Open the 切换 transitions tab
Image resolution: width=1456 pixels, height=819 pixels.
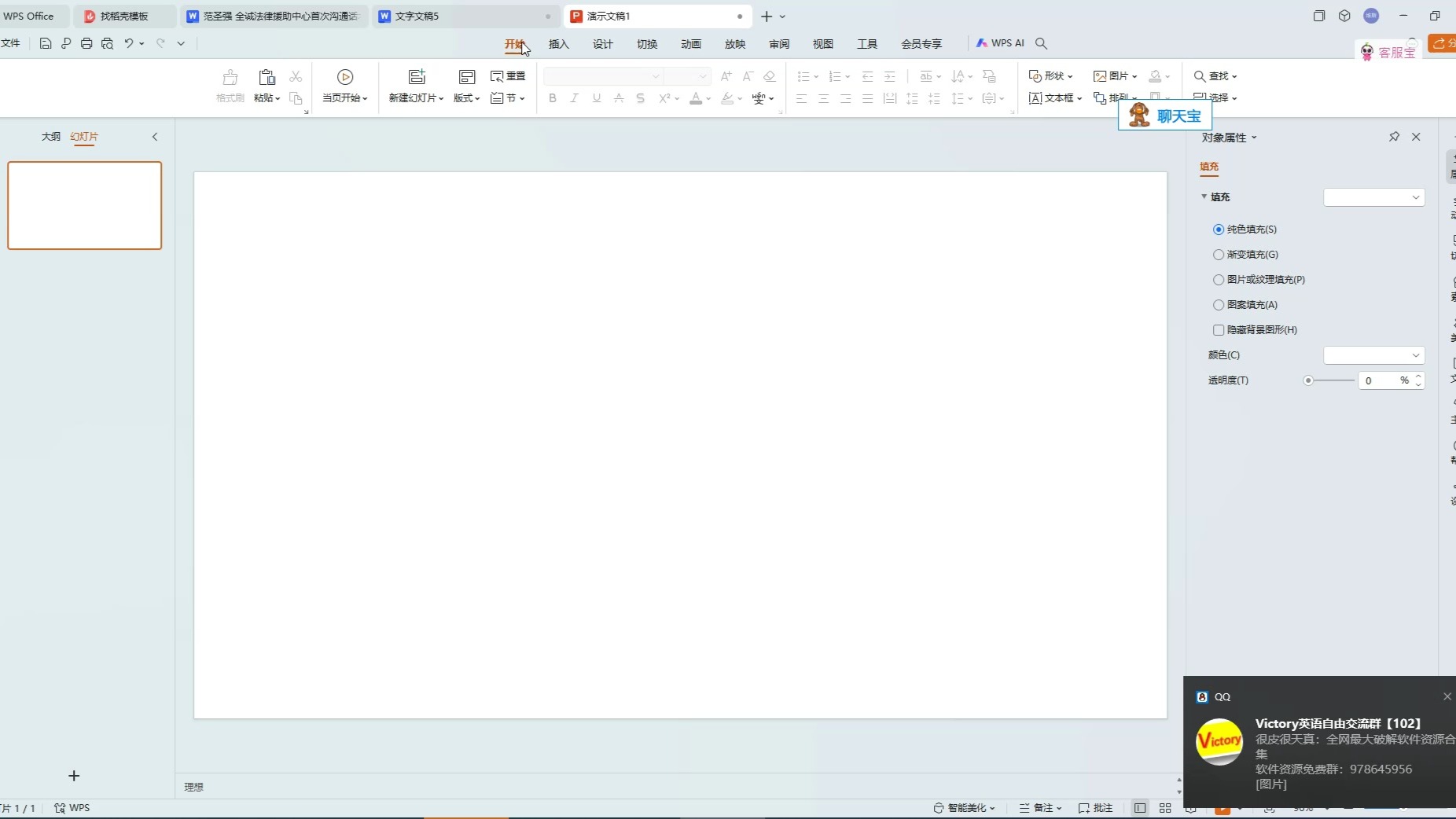[x=647, y=44]
